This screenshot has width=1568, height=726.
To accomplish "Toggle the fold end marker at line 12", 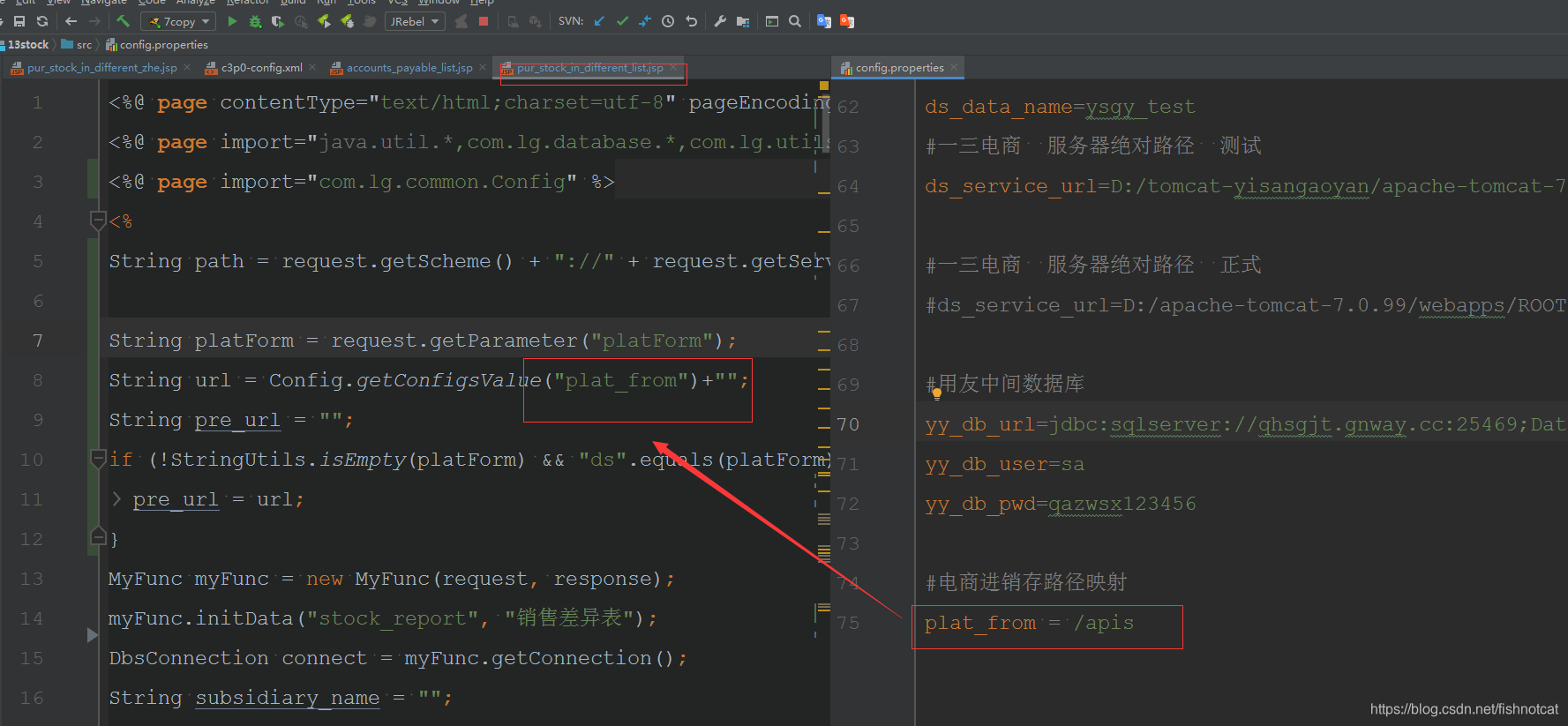I will tap(99, 536).
